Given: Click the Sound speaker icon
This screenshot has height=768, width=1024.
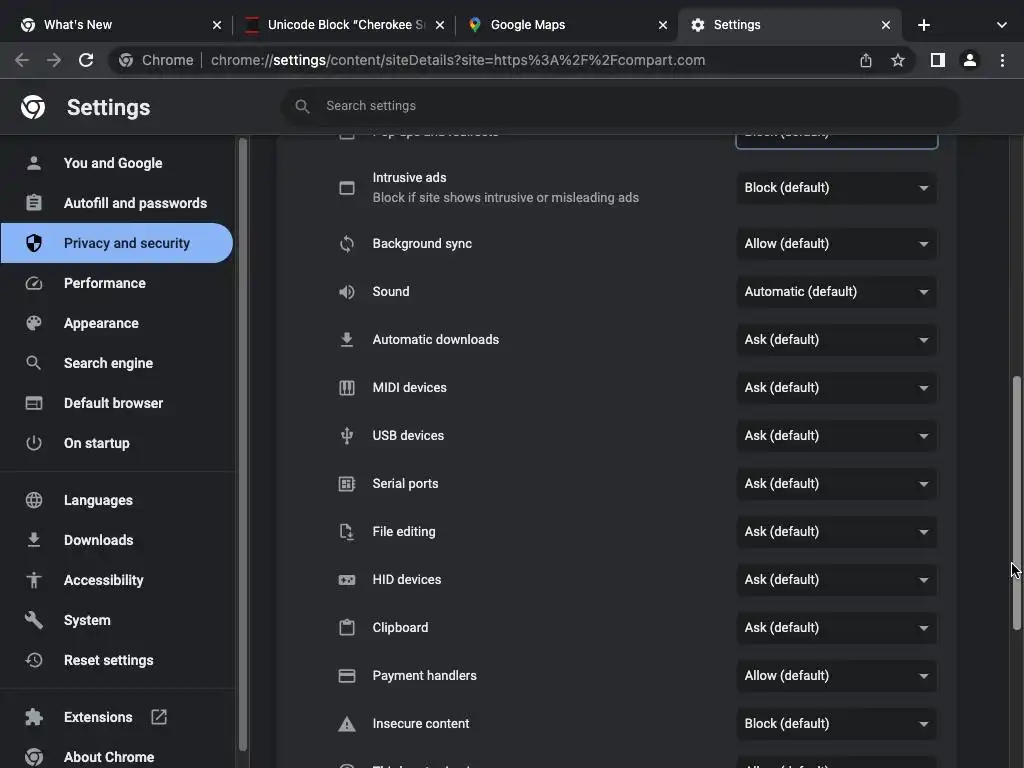Looking at the screenshot, I should pos(347,292).
